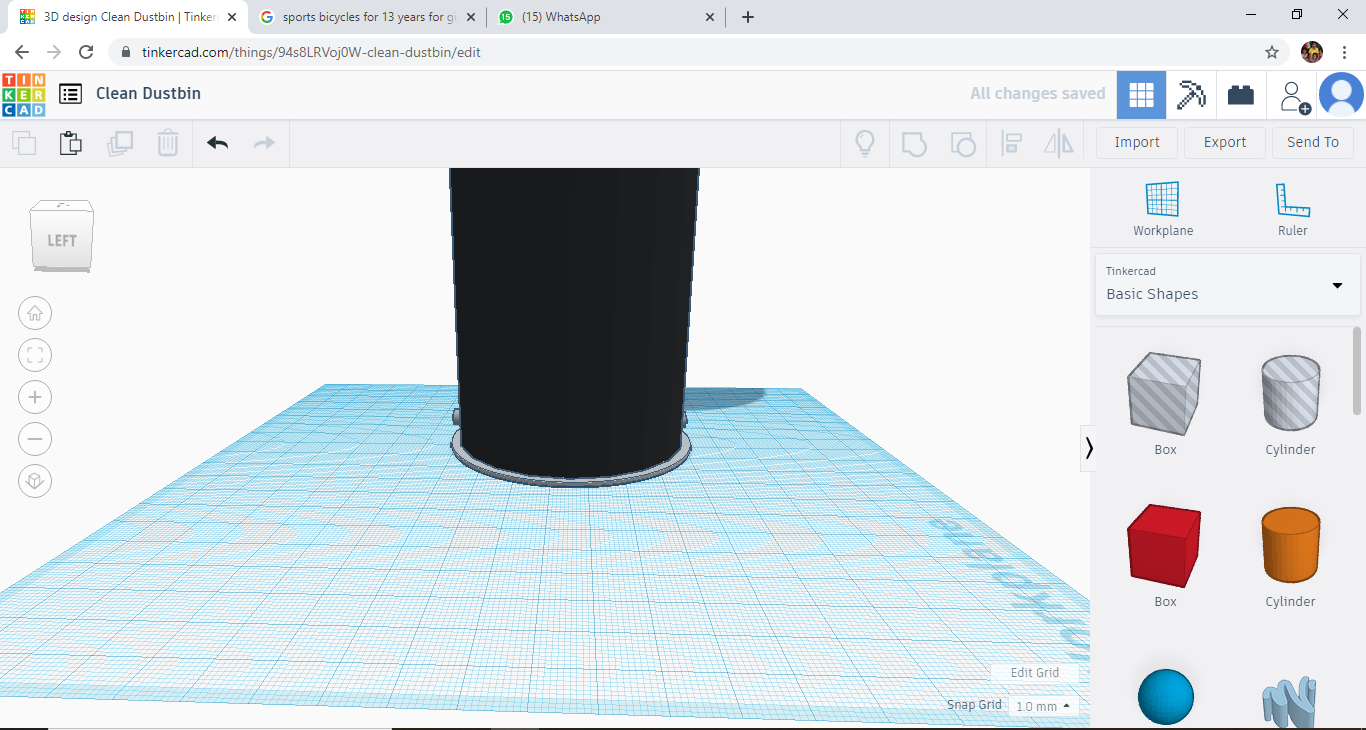Click the Group shapes icon
1366x730 pixels.
[914, 143]
